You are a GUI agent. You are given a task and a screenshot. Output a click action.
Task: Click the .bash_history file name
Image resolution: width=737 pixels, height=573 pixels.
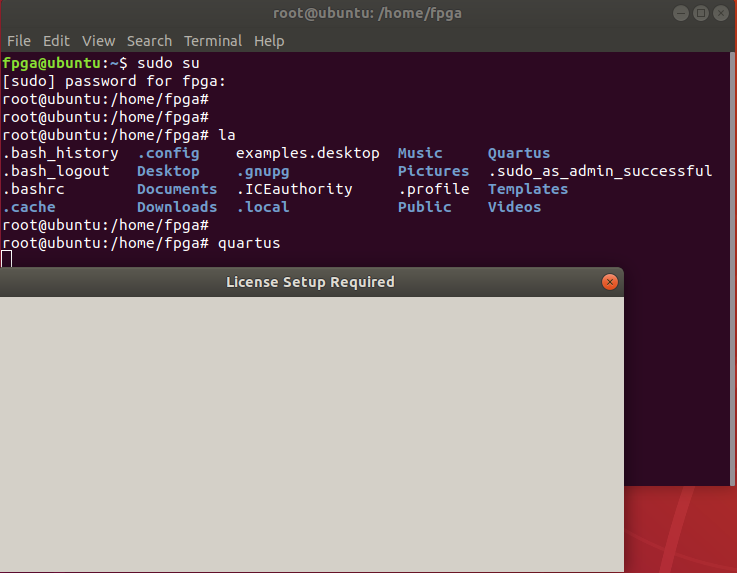(60, 154)
